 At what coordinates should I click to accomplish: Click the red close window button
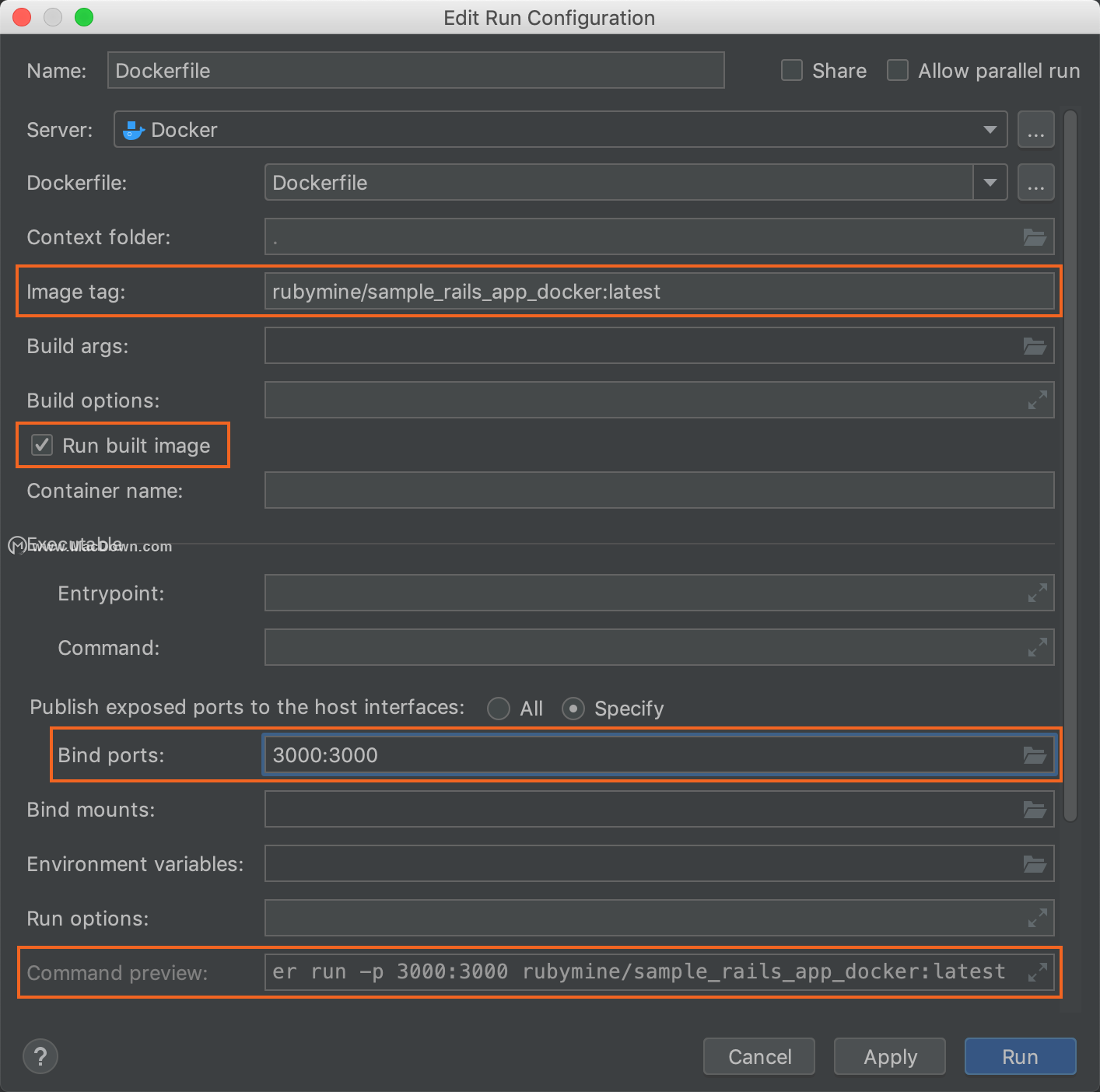[x=22, y=17]
